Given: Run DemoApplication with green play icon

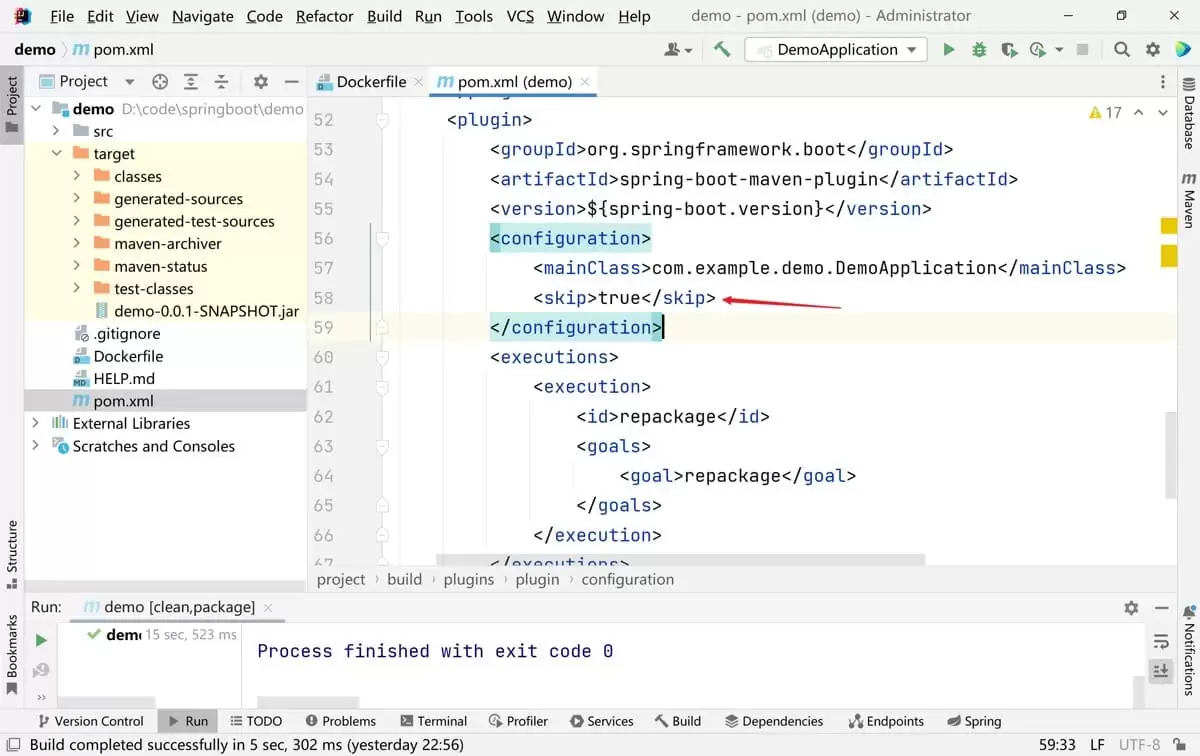Looking at the screenshot, I should point(949,49).
